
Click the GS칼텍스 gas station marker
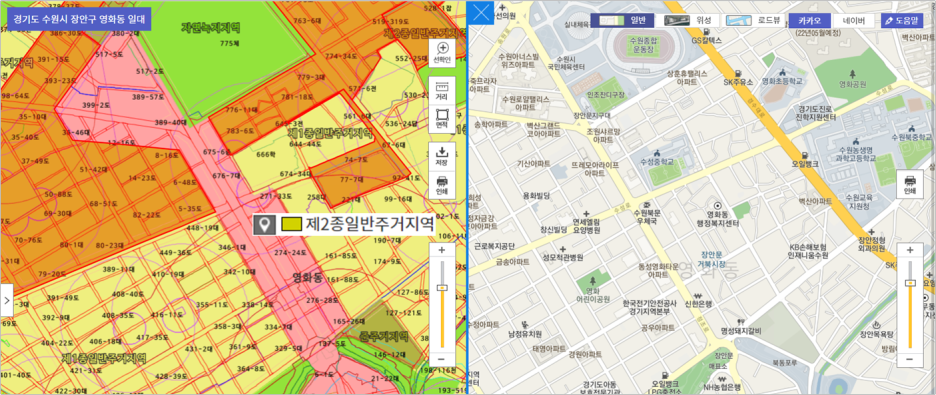click(707, 36)
